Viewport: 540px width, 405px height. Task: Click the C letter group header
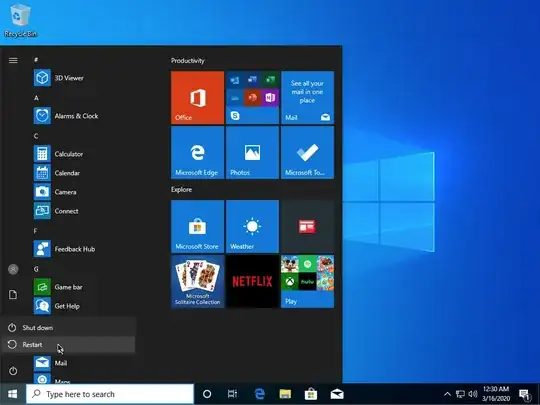pos(36,136)
